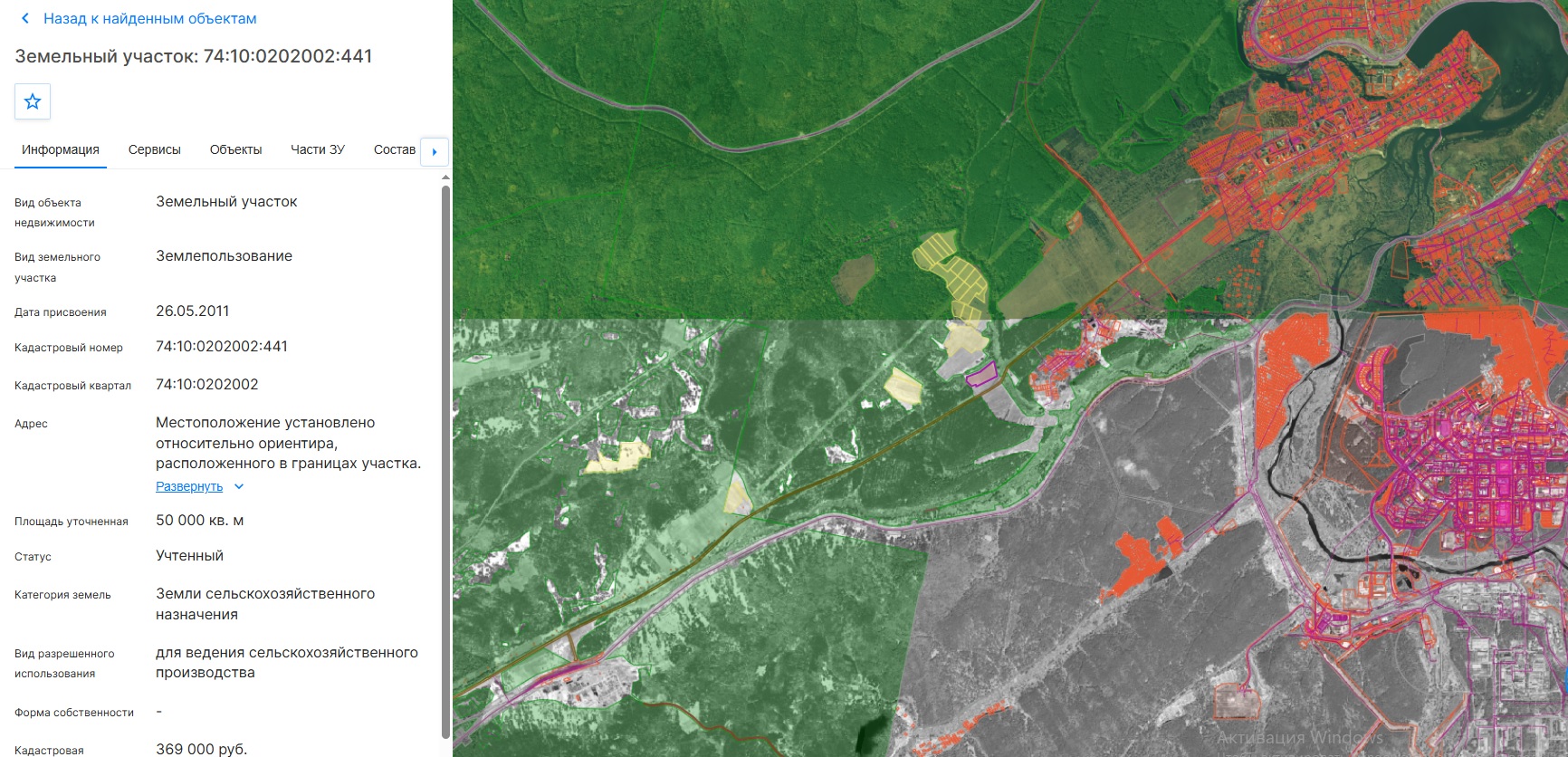Select the Объекты tab
Screen dimensions: 1568x757
pos(235,150)
